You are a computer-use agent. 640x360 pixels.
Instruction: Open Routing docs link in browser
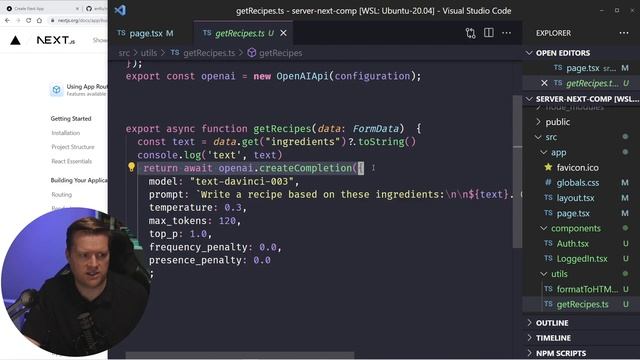click(x=62, y=195)
